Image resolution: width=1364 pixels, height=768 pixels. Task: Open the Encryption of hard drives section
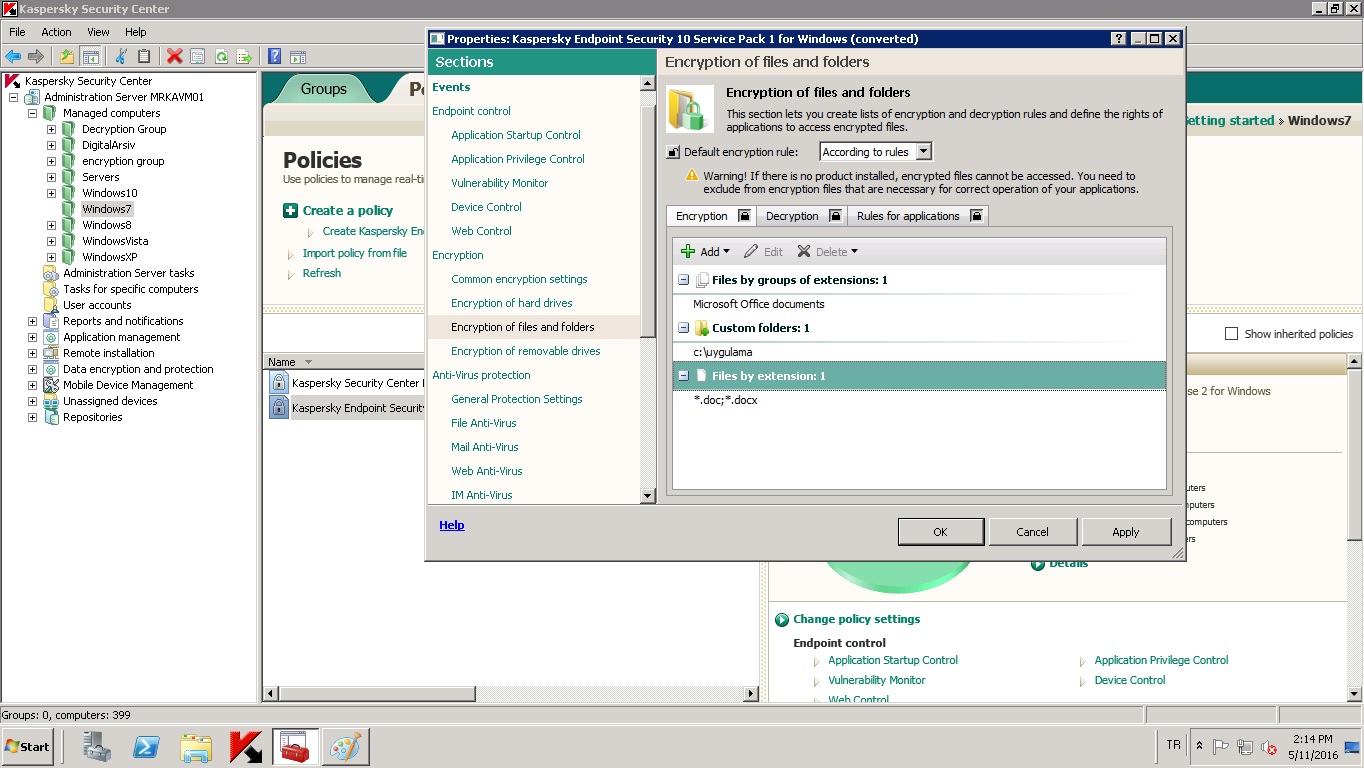(x=511, y=303)
